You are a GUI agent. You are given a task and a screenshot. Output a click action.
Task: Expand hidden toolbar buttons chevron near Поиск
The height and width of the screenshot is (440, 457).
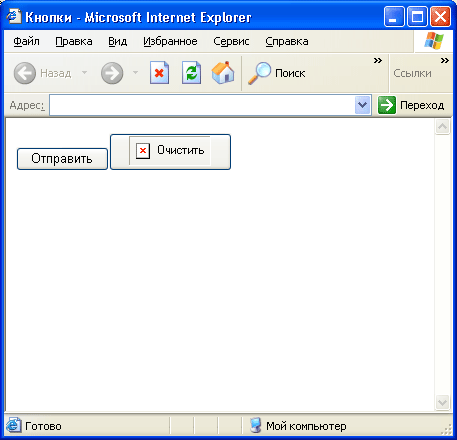pos(378,61)
